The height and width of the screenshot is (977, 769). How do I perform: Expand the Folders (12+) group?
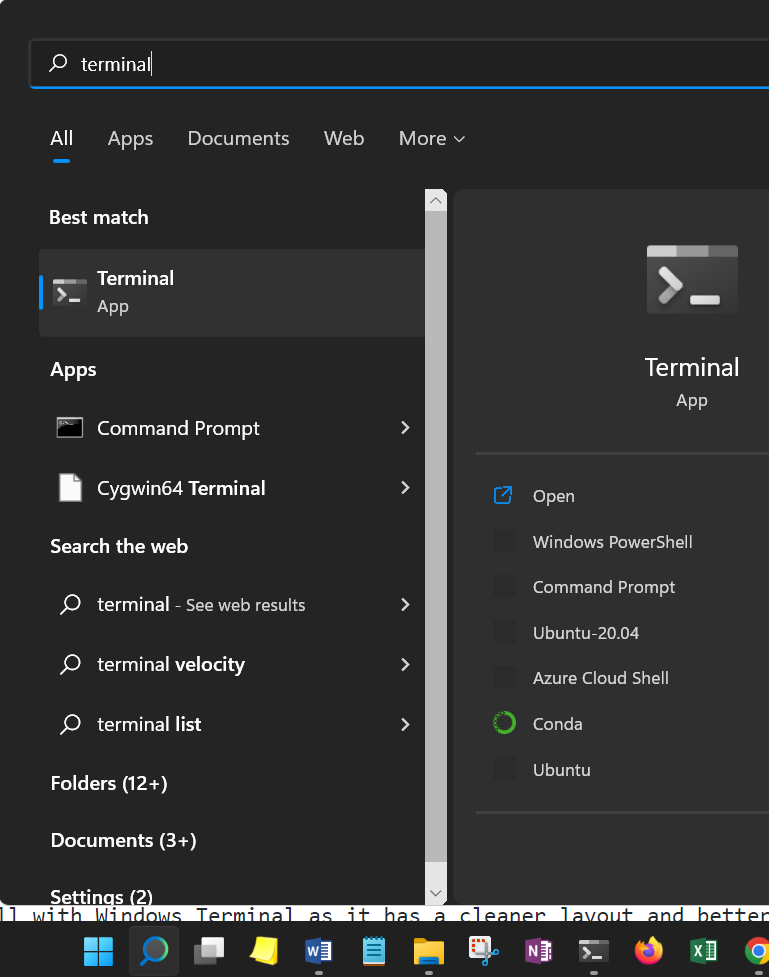[109, 783]
